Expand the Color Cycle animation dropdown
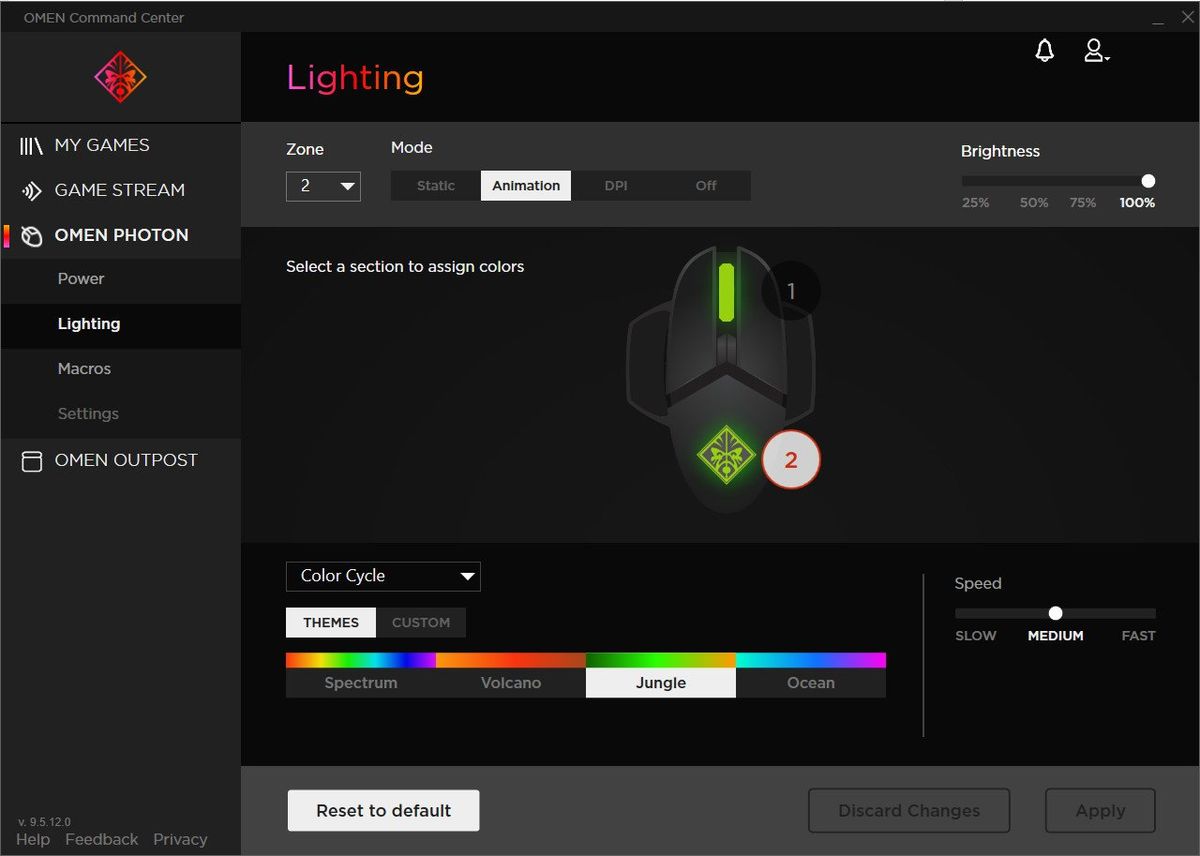The height and width of the screenshot is (856, 1200). point(383,576)
